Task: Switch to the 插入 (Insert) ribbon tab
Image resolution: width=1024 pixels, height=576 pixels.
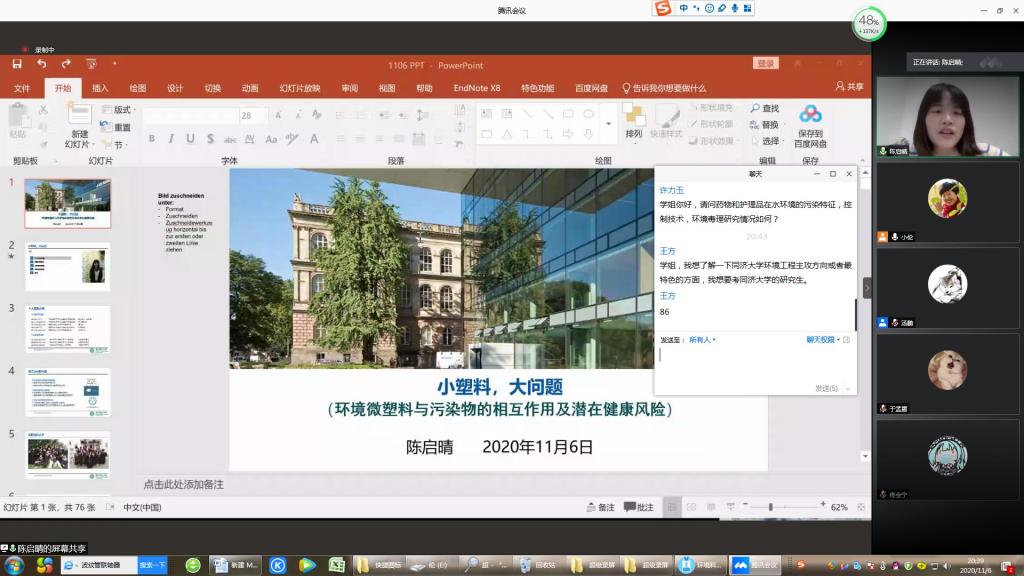Action: point(100,88)
